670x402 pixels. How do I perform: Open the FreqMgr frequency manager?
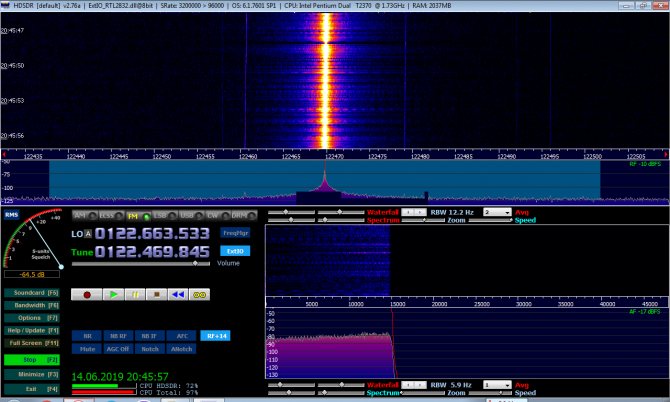(235, 233)
